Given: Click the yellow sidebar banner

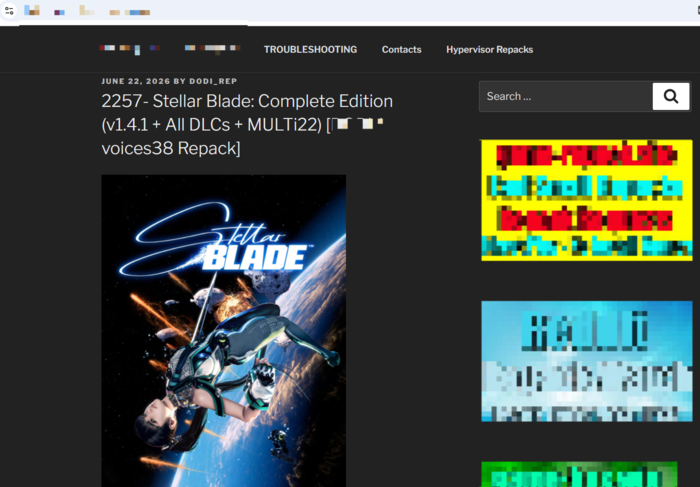Looking at the screenshot, I should click(x=587, y=200).
